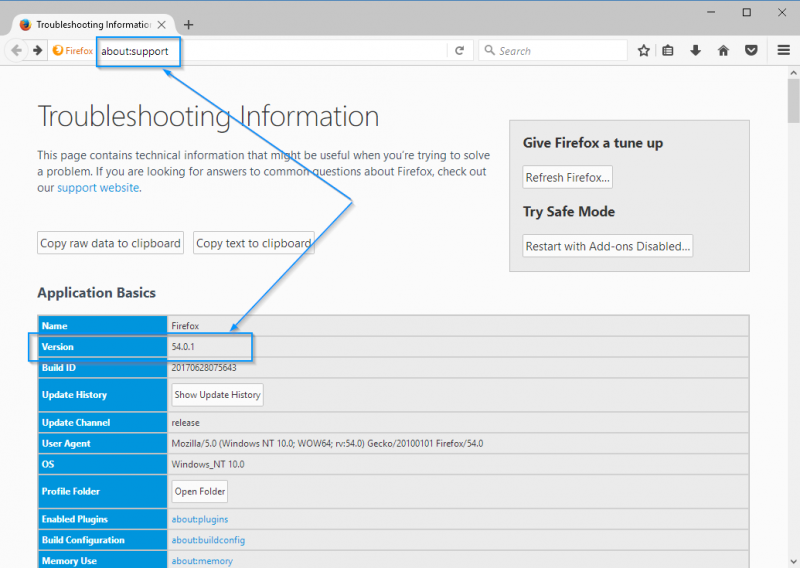Click Copy raw data to clipboard
Screen dimensions: 800x568
(110, 243)
